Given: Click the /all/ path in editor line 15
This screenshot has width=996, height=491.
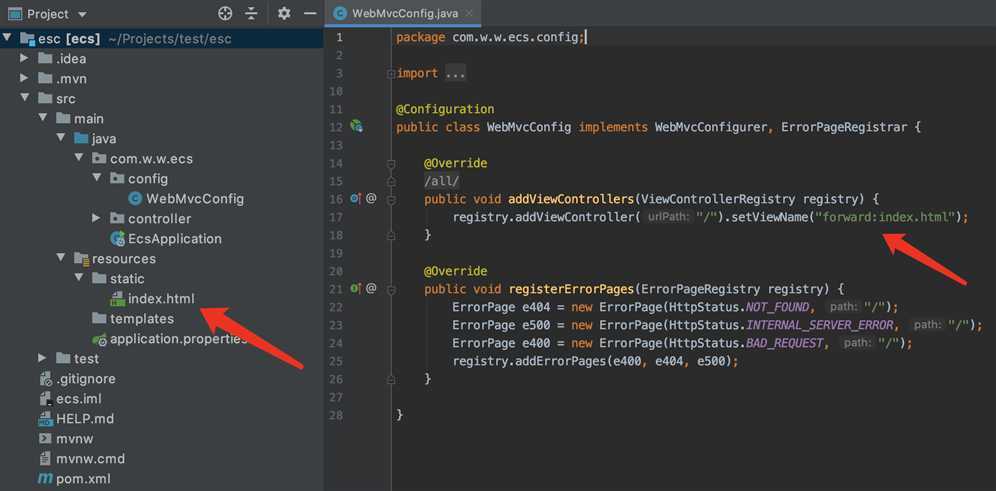Looking at the screenshot, I should [441, 181].
